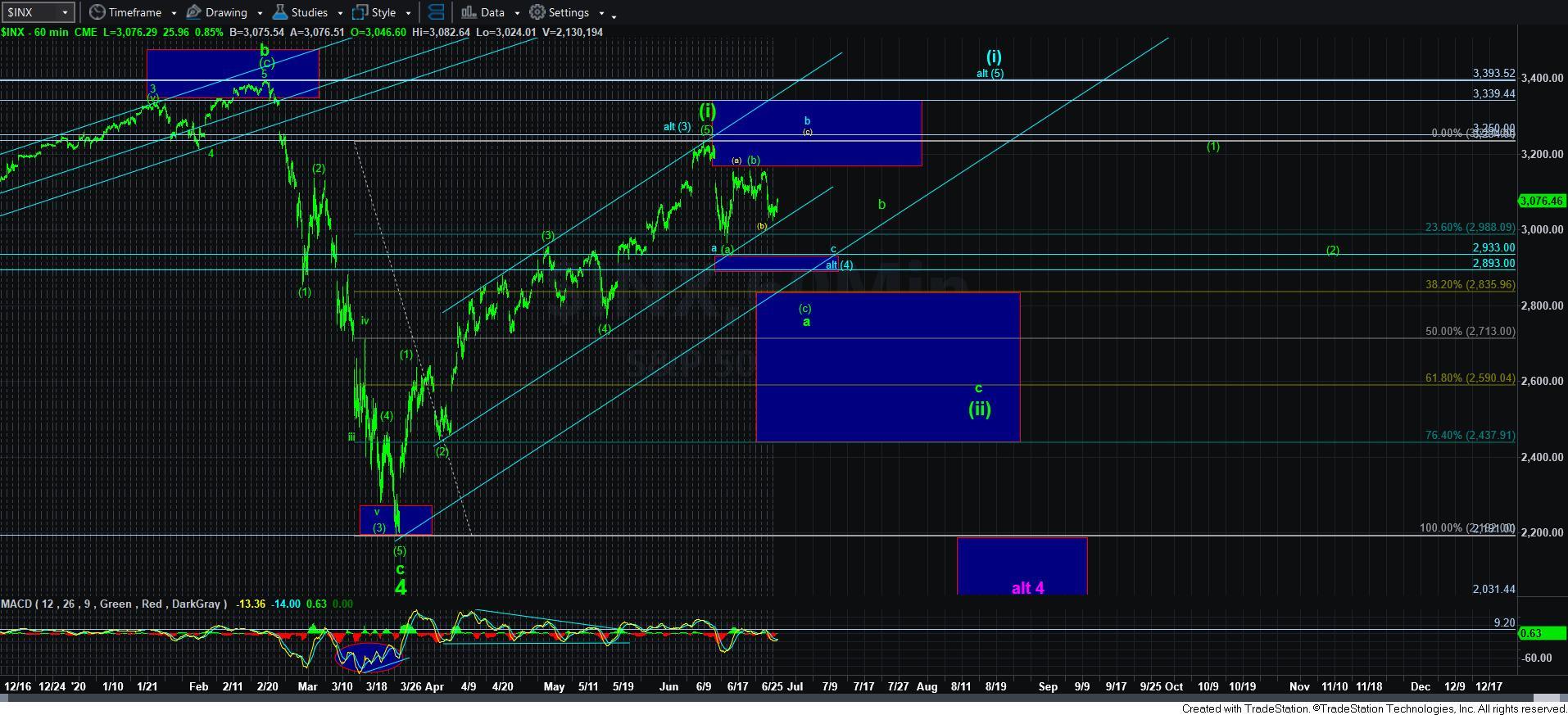The height and width of the screenshot is (715, 1568).
Task: Click the current price tag 3,076.46
Action: coord(1541,201)
